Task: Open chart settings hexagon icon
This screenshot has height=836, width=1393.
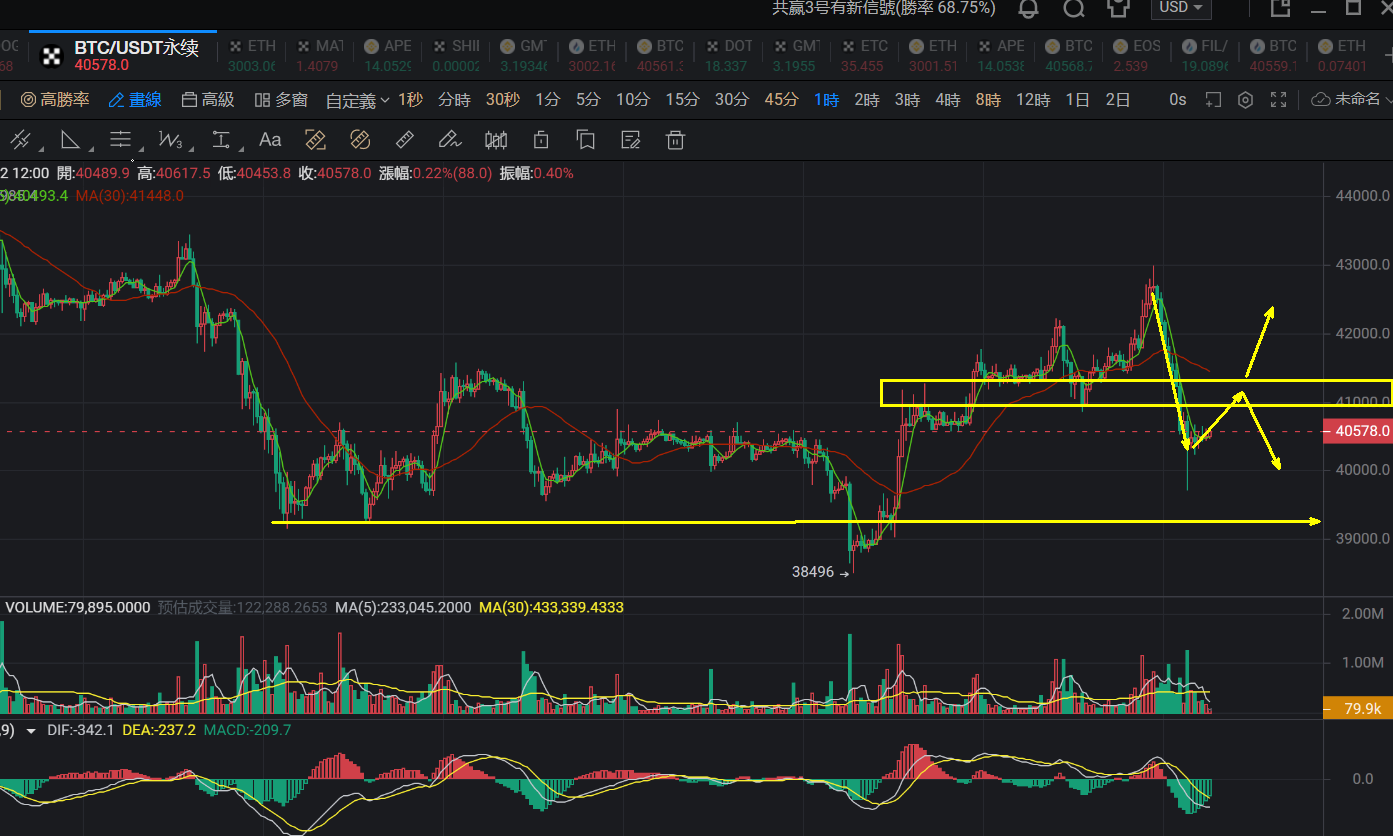Action: coord(1246,100)
